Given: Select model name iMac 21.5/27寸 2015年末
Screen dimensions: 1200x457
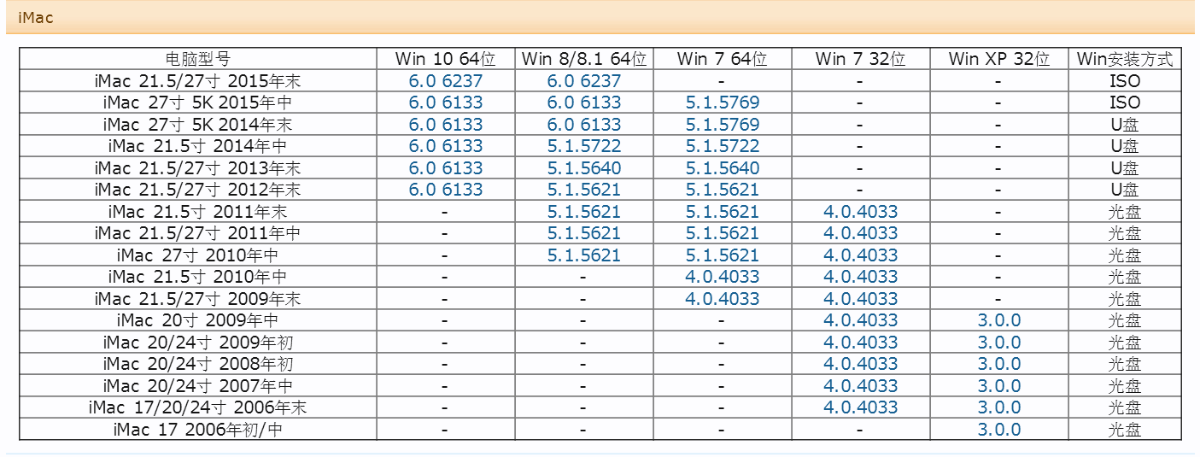Looking at the screenshot, I should (x=198, y=81).
